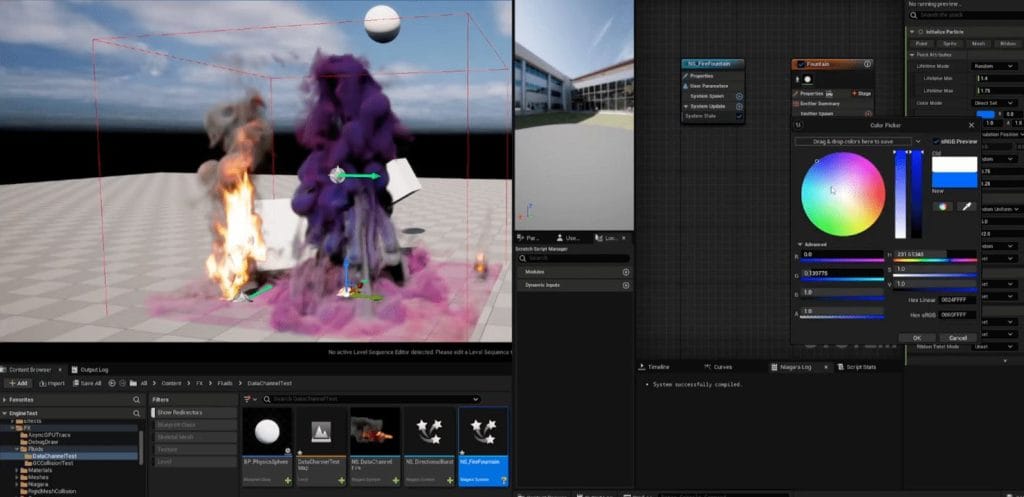The image size is (1024, 497).
Task: Click the color theme wheel button
Action: click(943, 206)
